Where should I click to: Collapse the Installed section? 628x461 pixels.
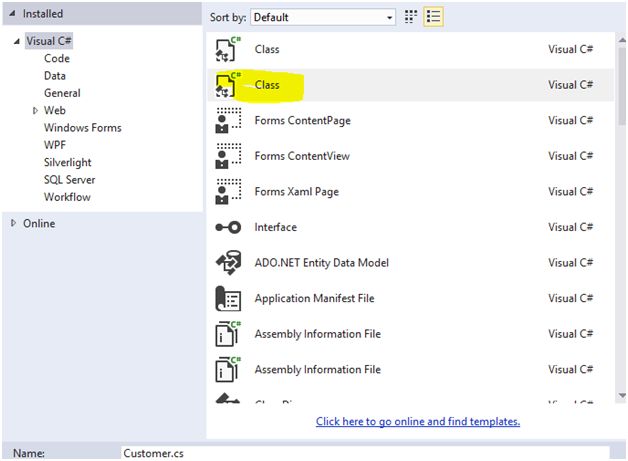(13, 14)
